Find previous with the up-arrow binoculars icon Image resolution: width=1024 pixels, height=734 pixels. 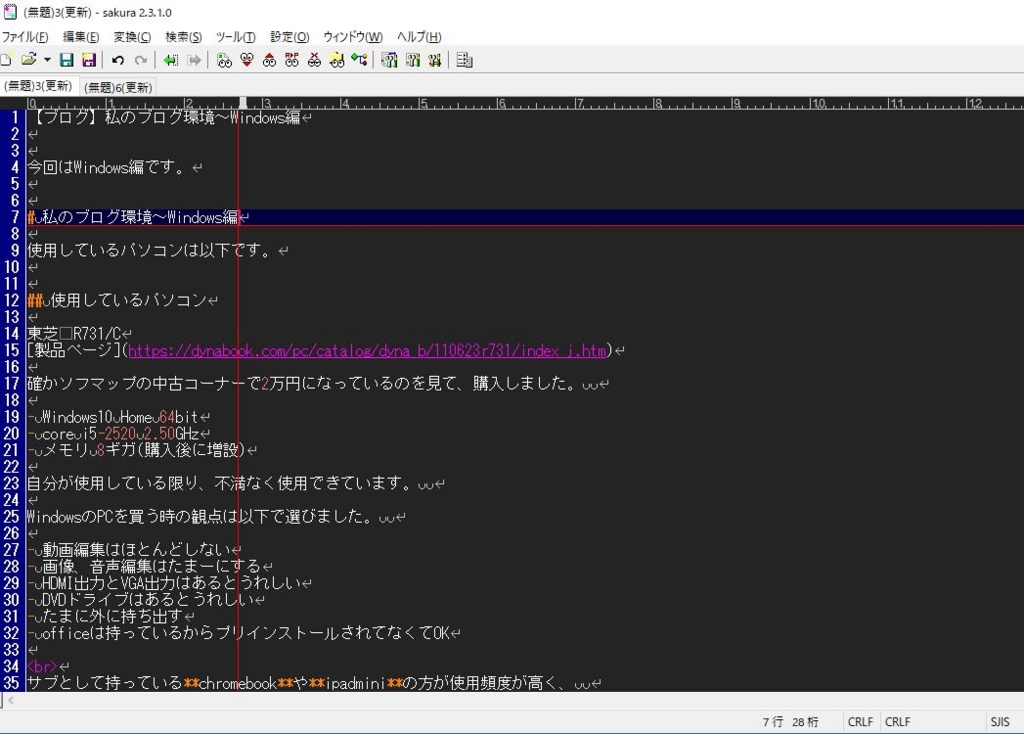coord(269,60)
